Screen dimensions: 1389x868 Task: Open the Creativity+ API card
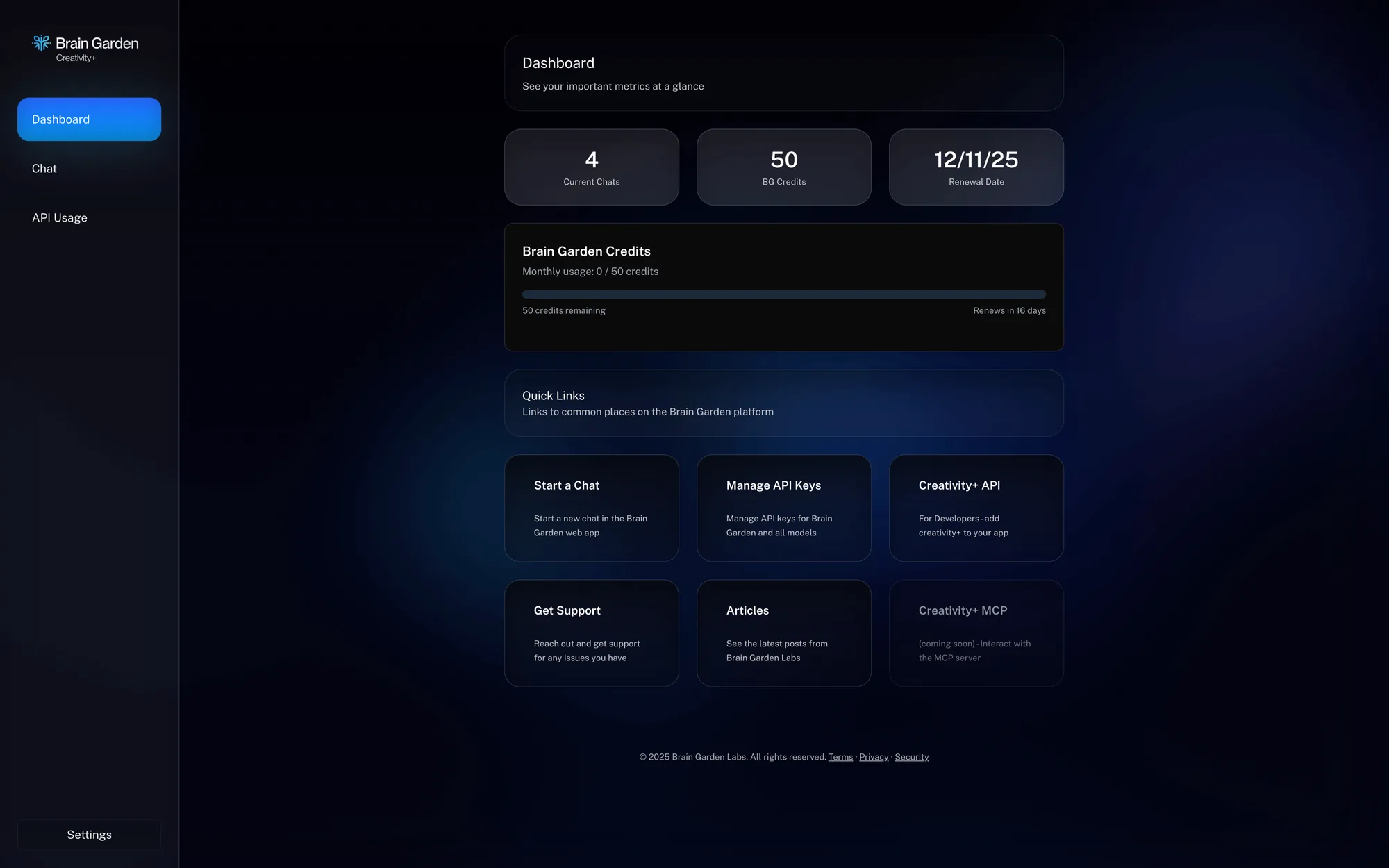click(x=976, y=508)
